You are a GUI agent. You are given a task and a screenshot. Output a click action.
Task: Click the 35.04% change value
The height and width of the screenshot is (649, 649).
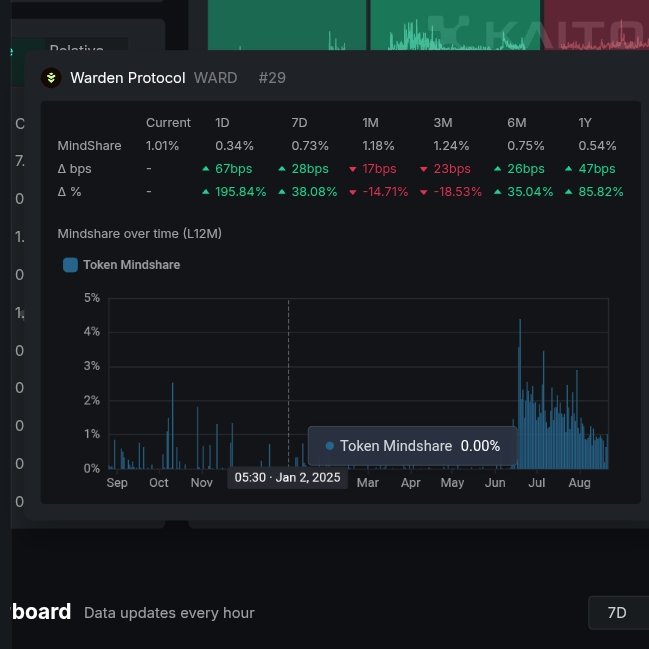coord(530,192)
